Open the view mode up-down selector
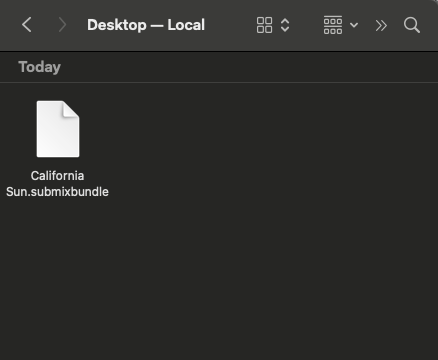Screen dimensions: 438x360 285,25
